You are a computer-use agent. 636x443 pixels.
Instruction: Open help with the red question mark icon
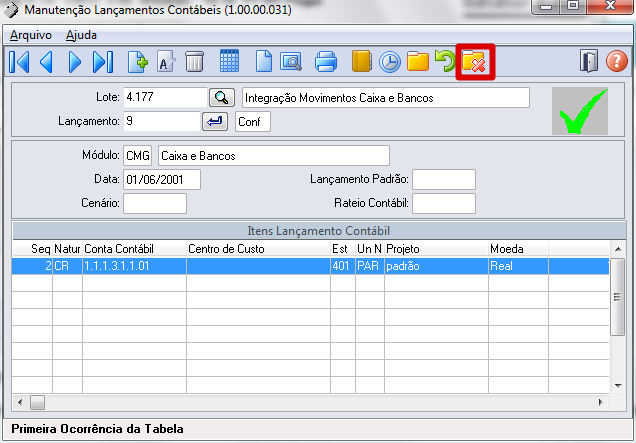coord(617,61)
